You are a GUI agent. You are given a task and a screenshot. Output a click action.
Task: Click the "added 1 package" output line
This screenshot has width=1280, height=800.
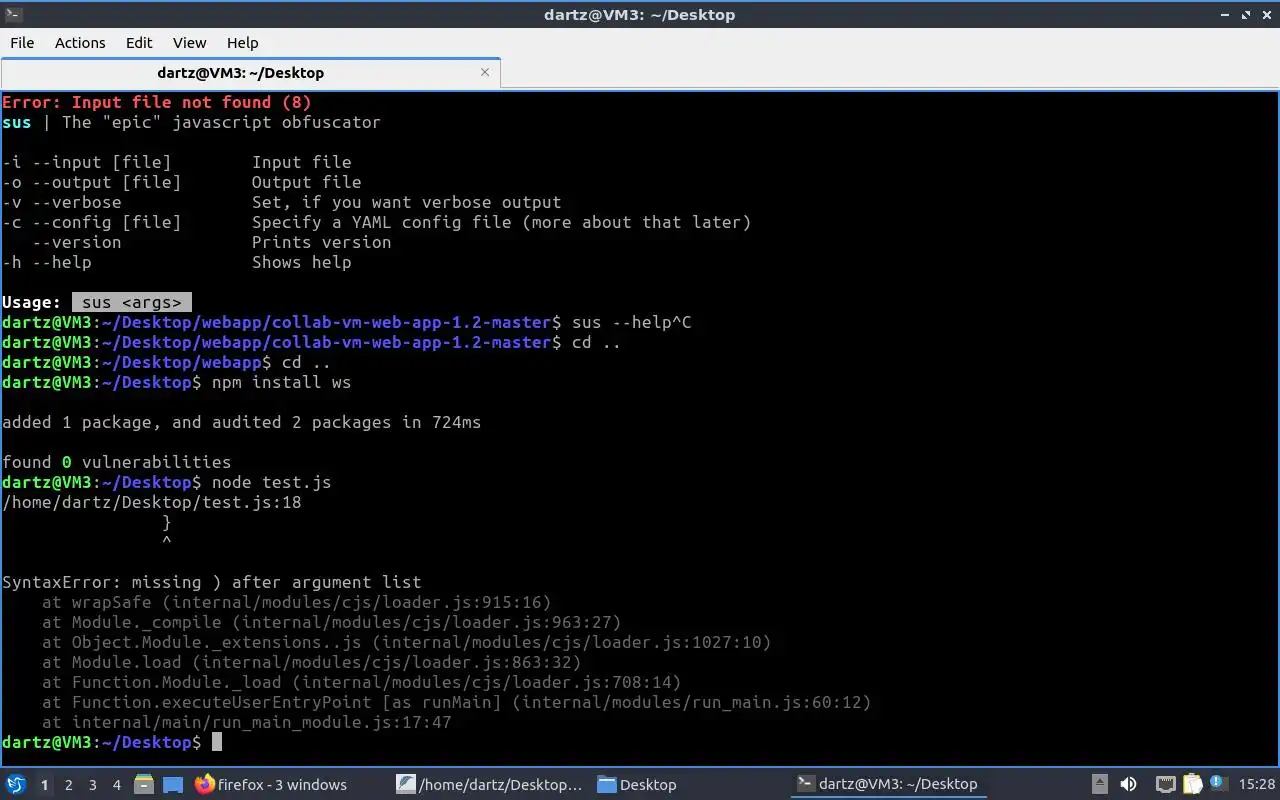pyautogui.click(x=242, y=422)
